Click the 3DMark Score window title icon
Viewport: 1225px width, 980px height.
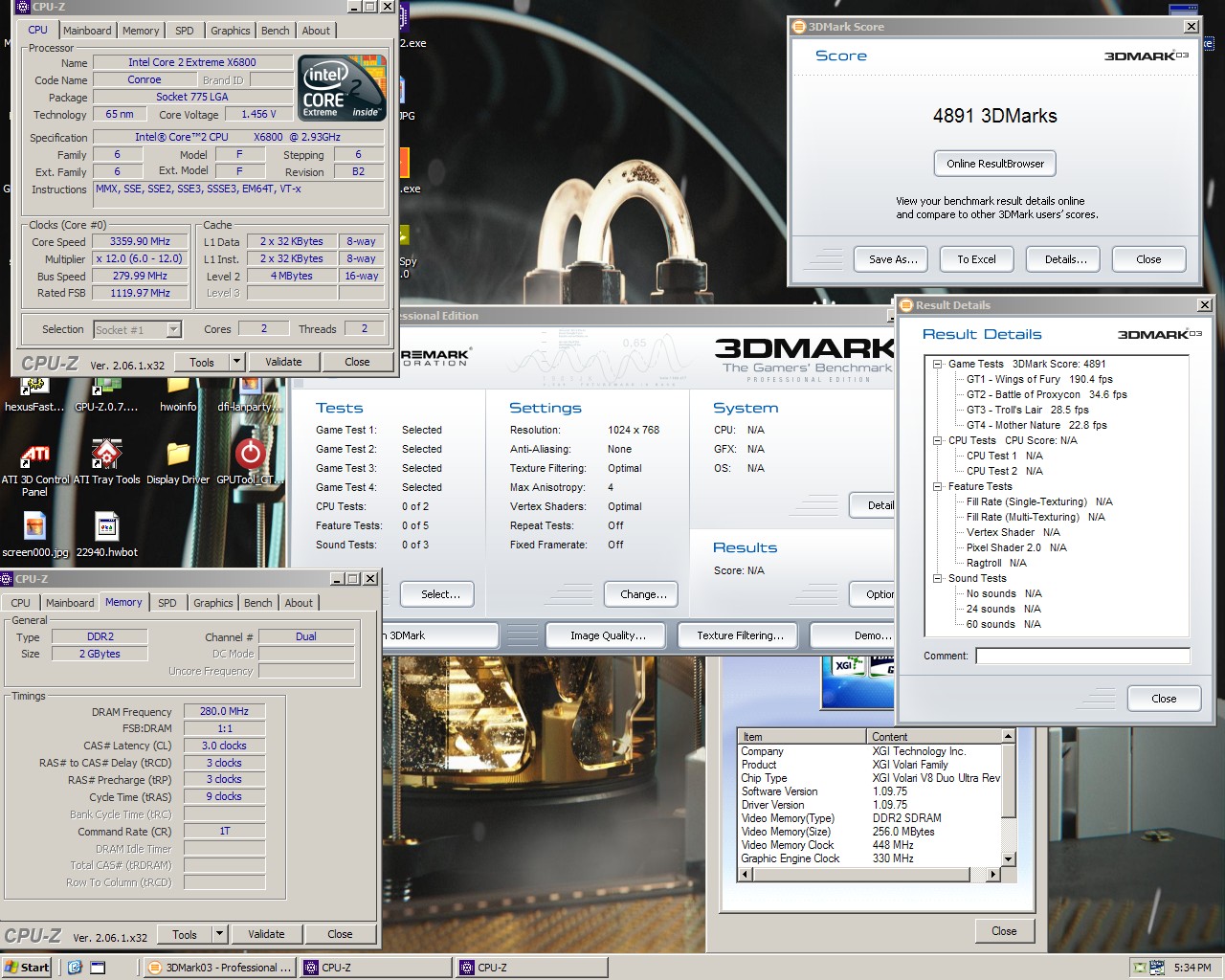(799, 27)
